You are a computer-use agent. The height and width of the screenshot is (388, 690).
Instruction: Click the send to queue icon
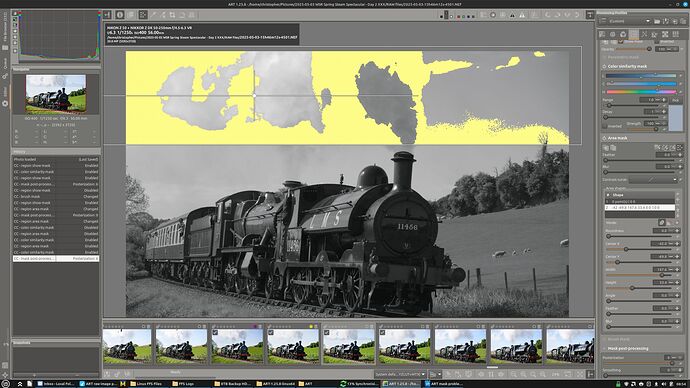click(x=117, y=374)
